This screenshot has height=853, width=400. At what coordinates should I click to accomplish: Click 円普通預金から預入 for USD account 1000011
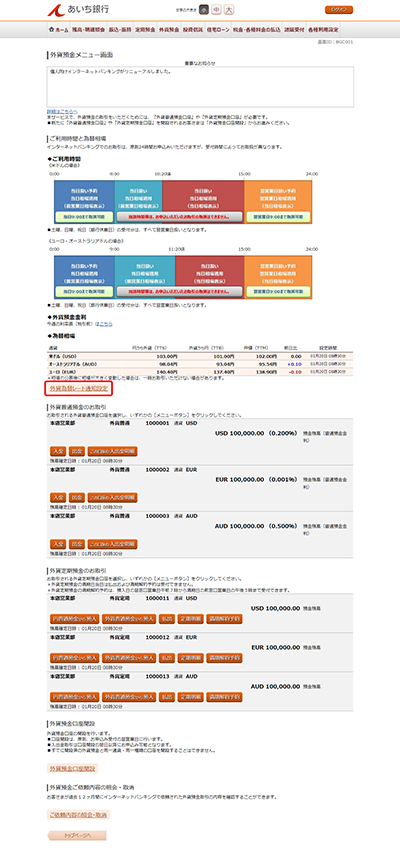75,619
